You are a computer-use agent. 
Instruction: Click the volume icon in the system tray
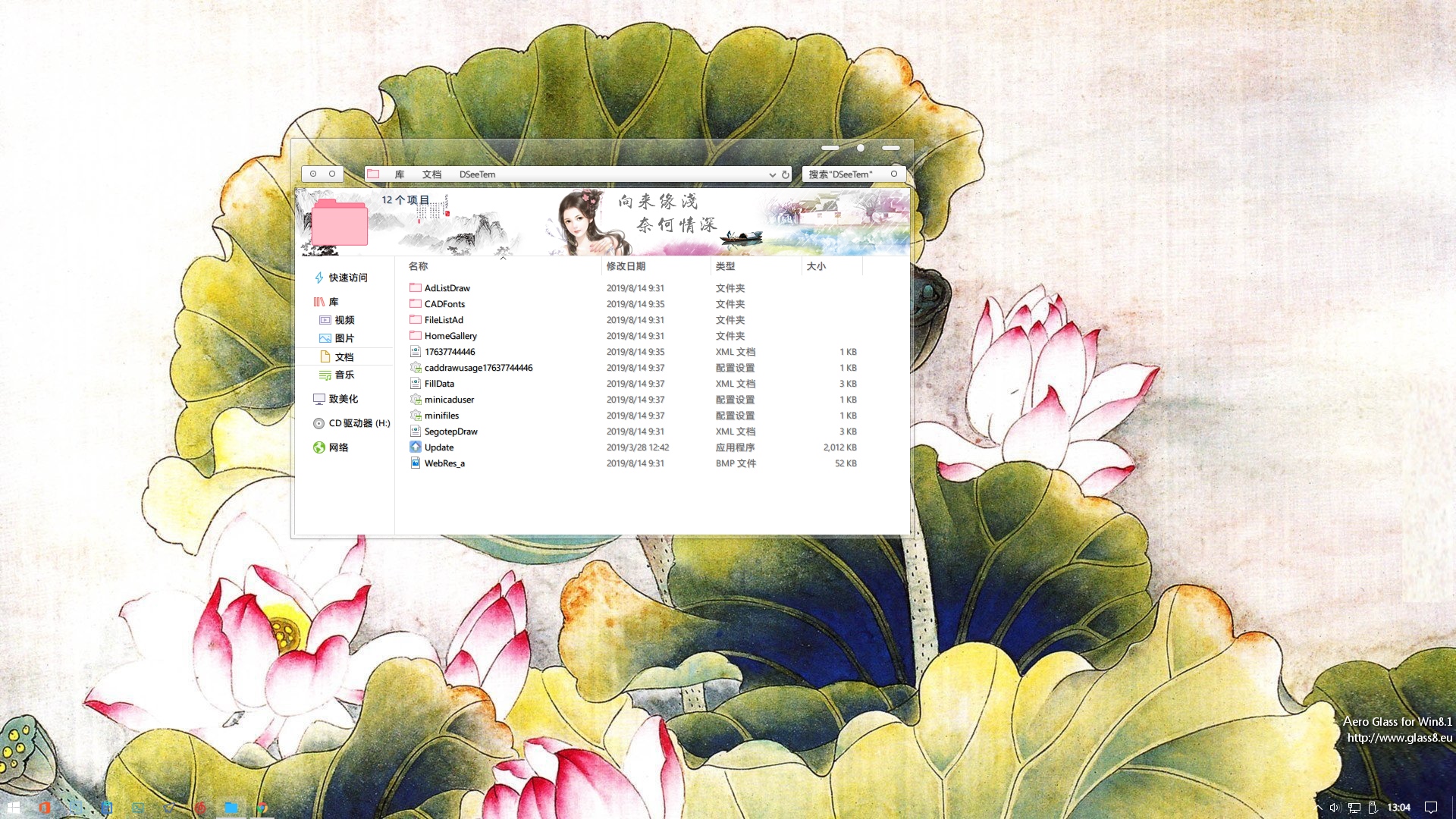[x=1336, y=806]
